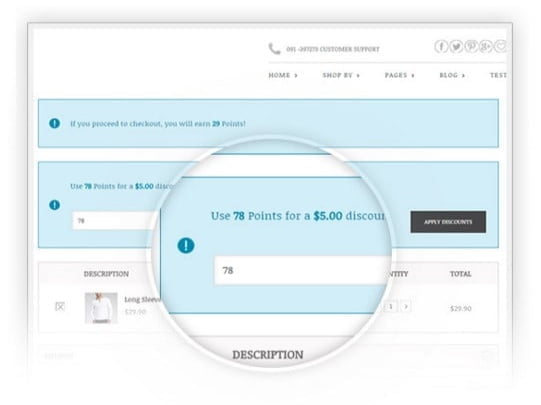Focus the small points input field

click(x=114, y=221)
